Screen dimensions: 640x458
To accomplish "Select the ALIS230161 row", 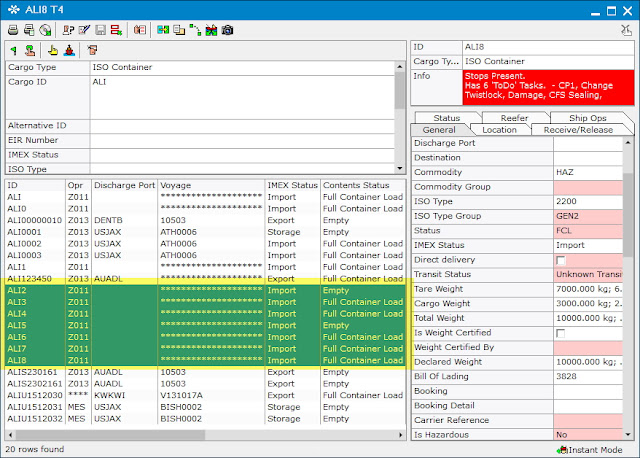I will coord(205,372).
